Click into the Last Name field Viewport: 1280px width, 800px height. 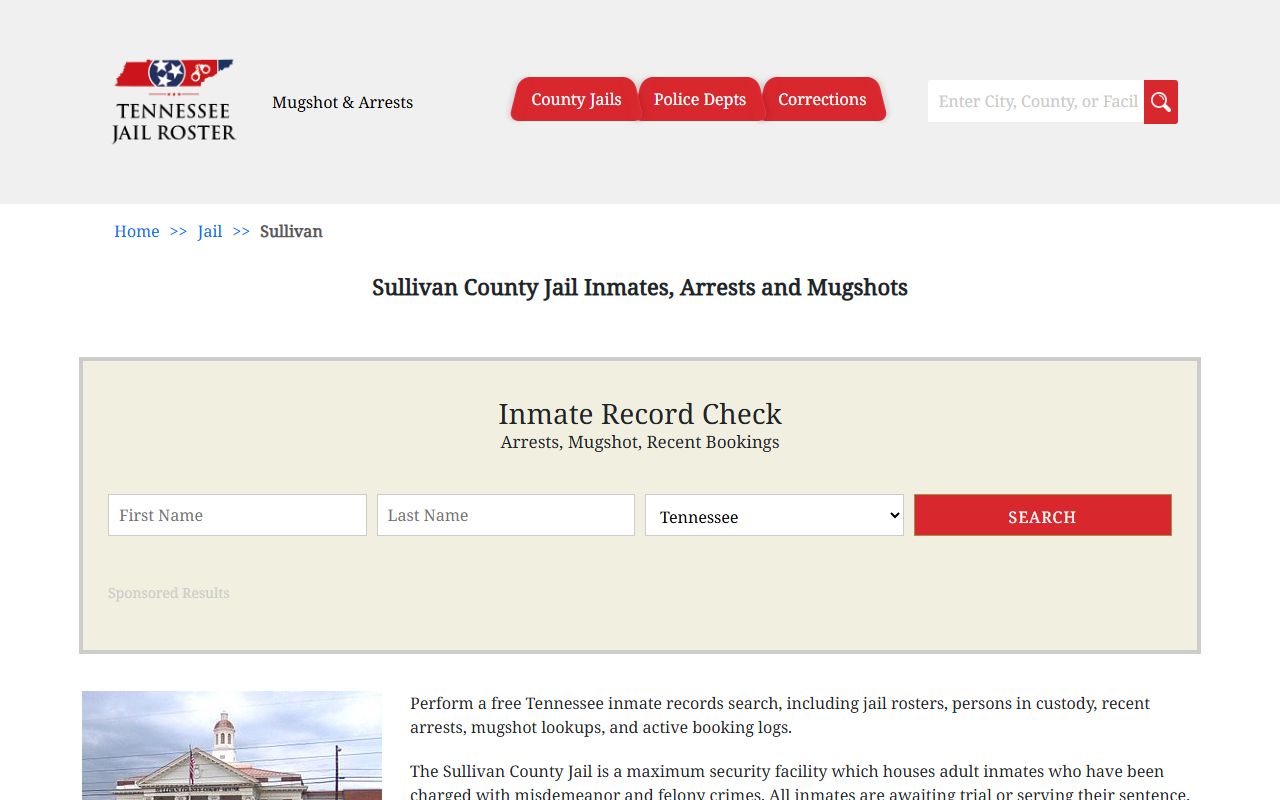click(x=506, y=515)
